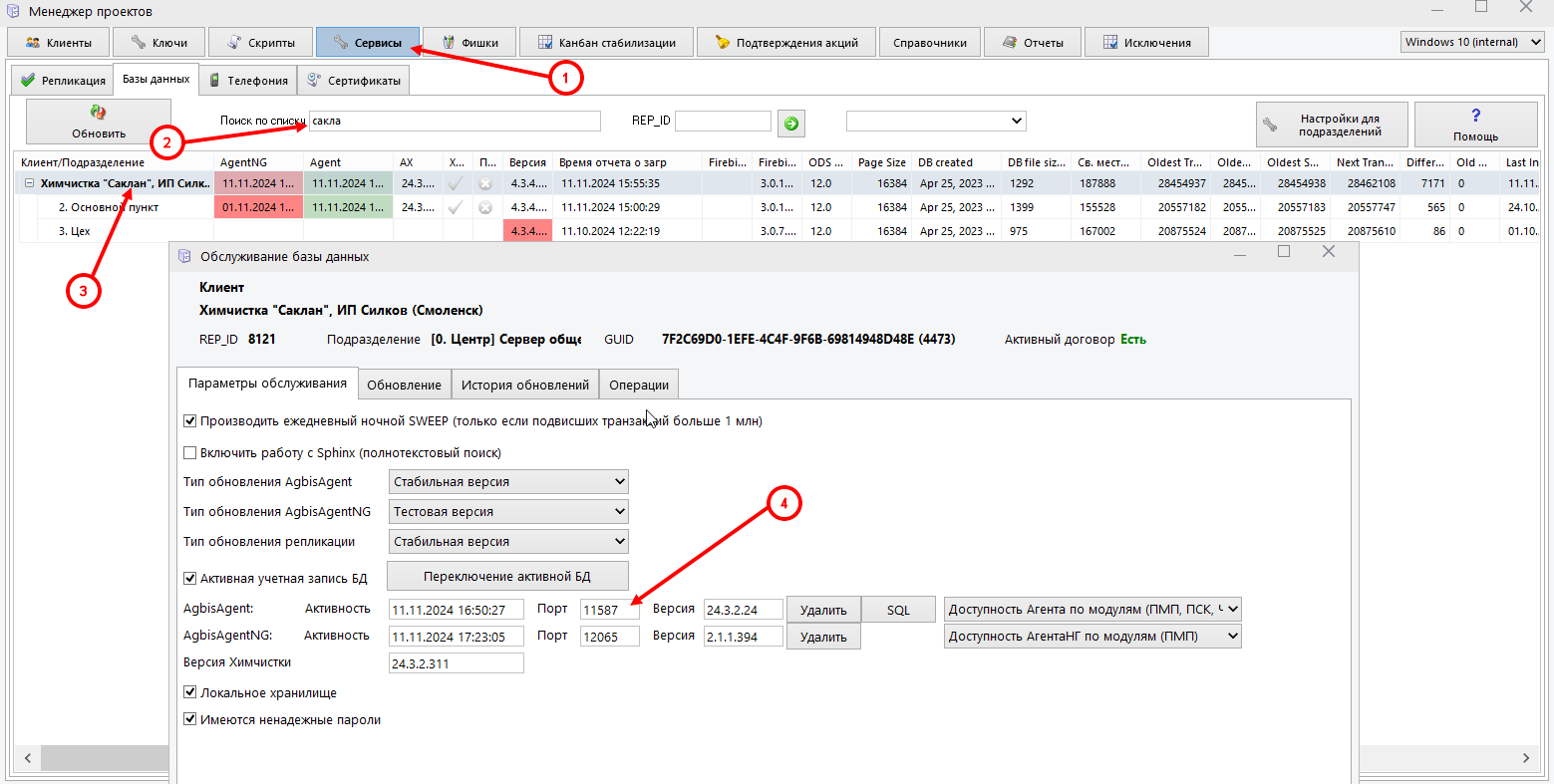Toggle Локальное хранилище checkbox
This screenshot has width=1554, height=784.
coord(190,692)
